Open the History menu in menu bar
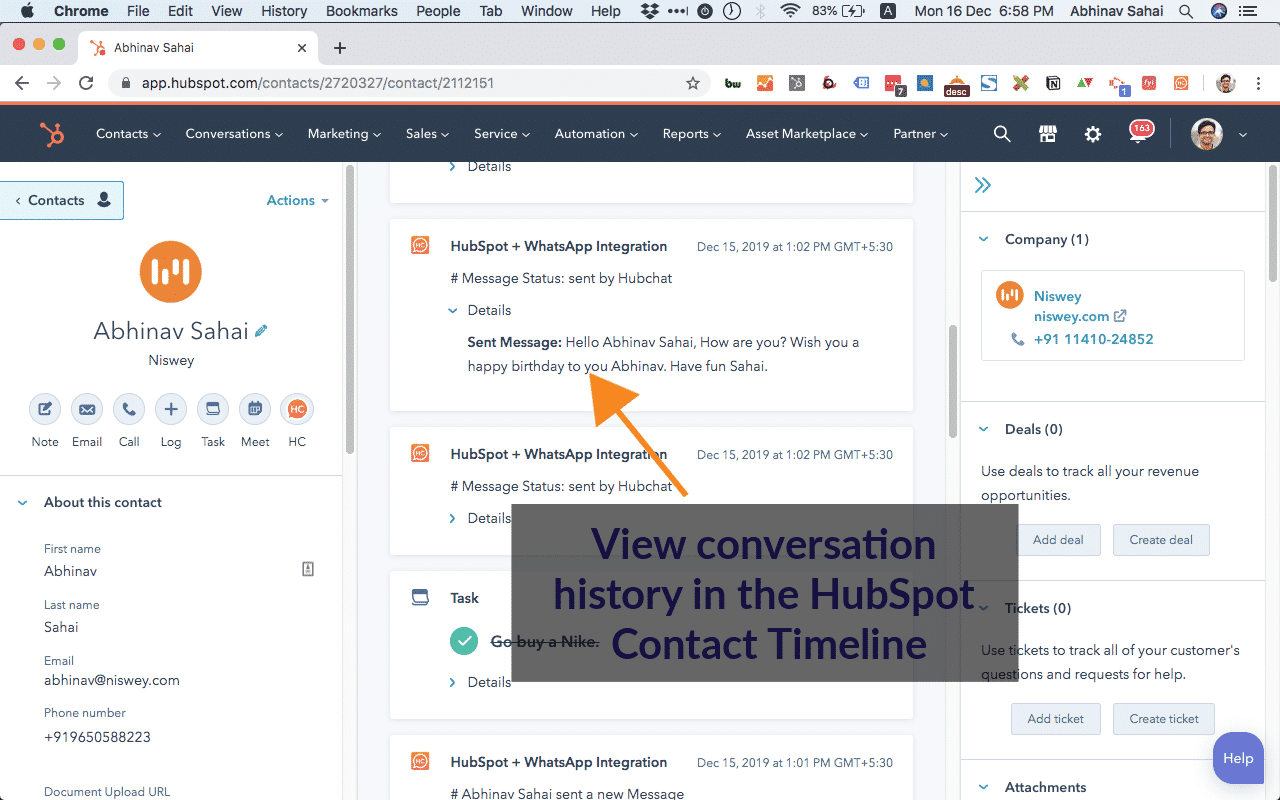 pyautogui.click(x=284, y=11)
